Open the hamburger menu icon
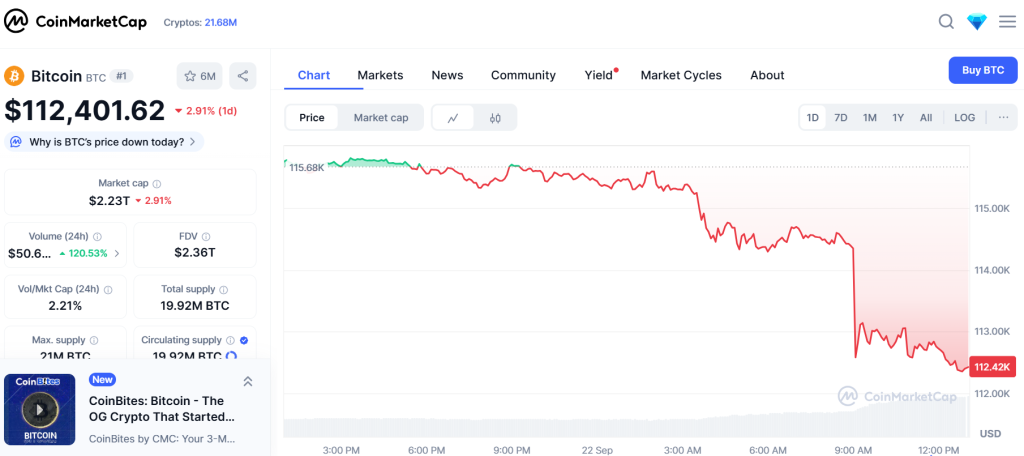This screenshot has width=1024, height=456. [1007, 22]
